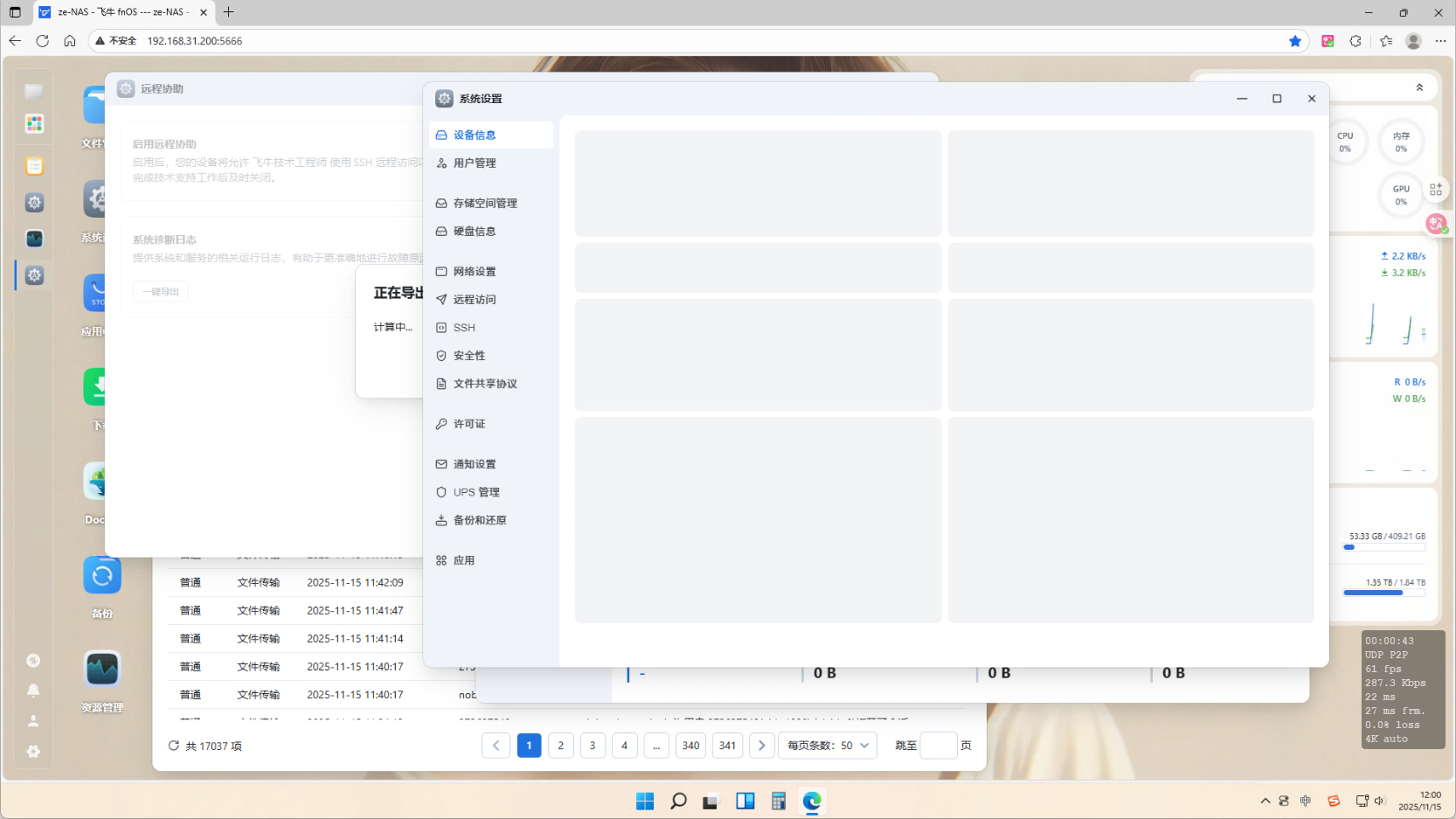Click the notification bell in the left sidebar
The width and height of the screenshot is (1456, 819).
point(33,691)
